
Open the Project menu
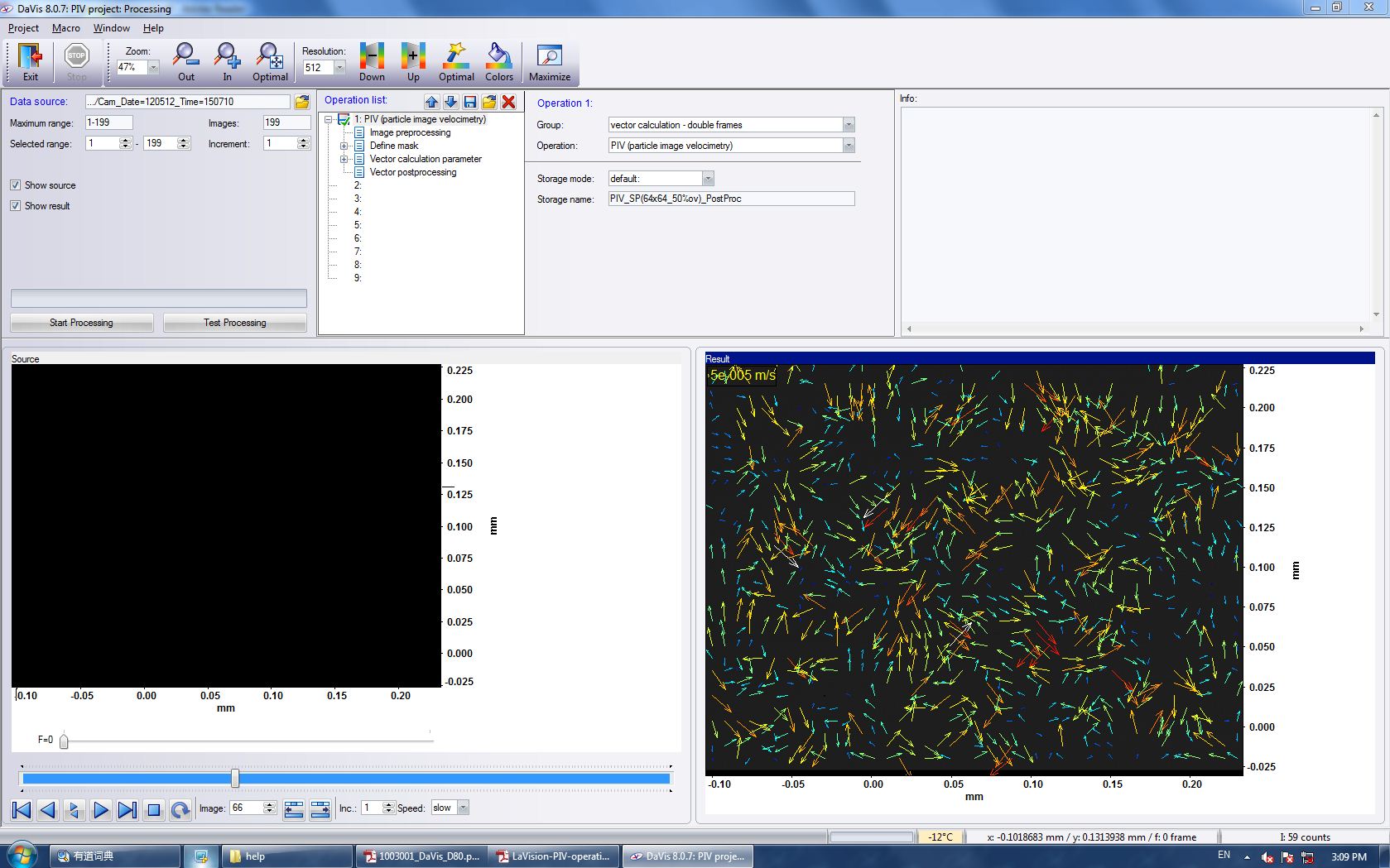coord(23,28)
